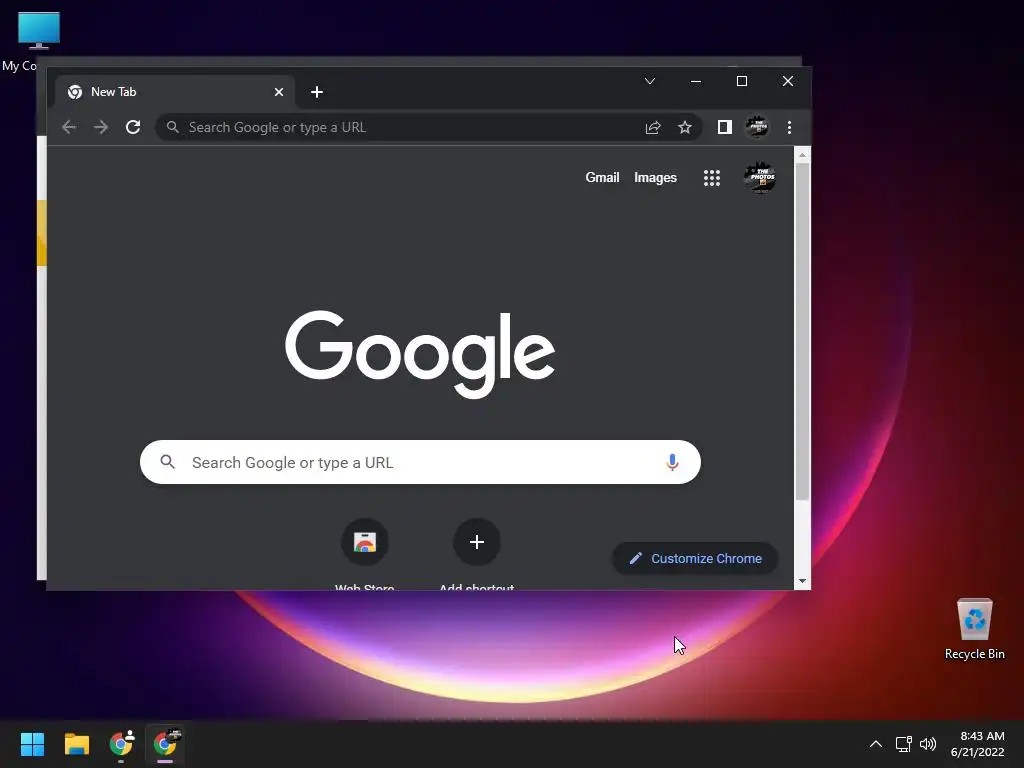
Task: Open a new tab with the plus button
Action: coord(317,92)
